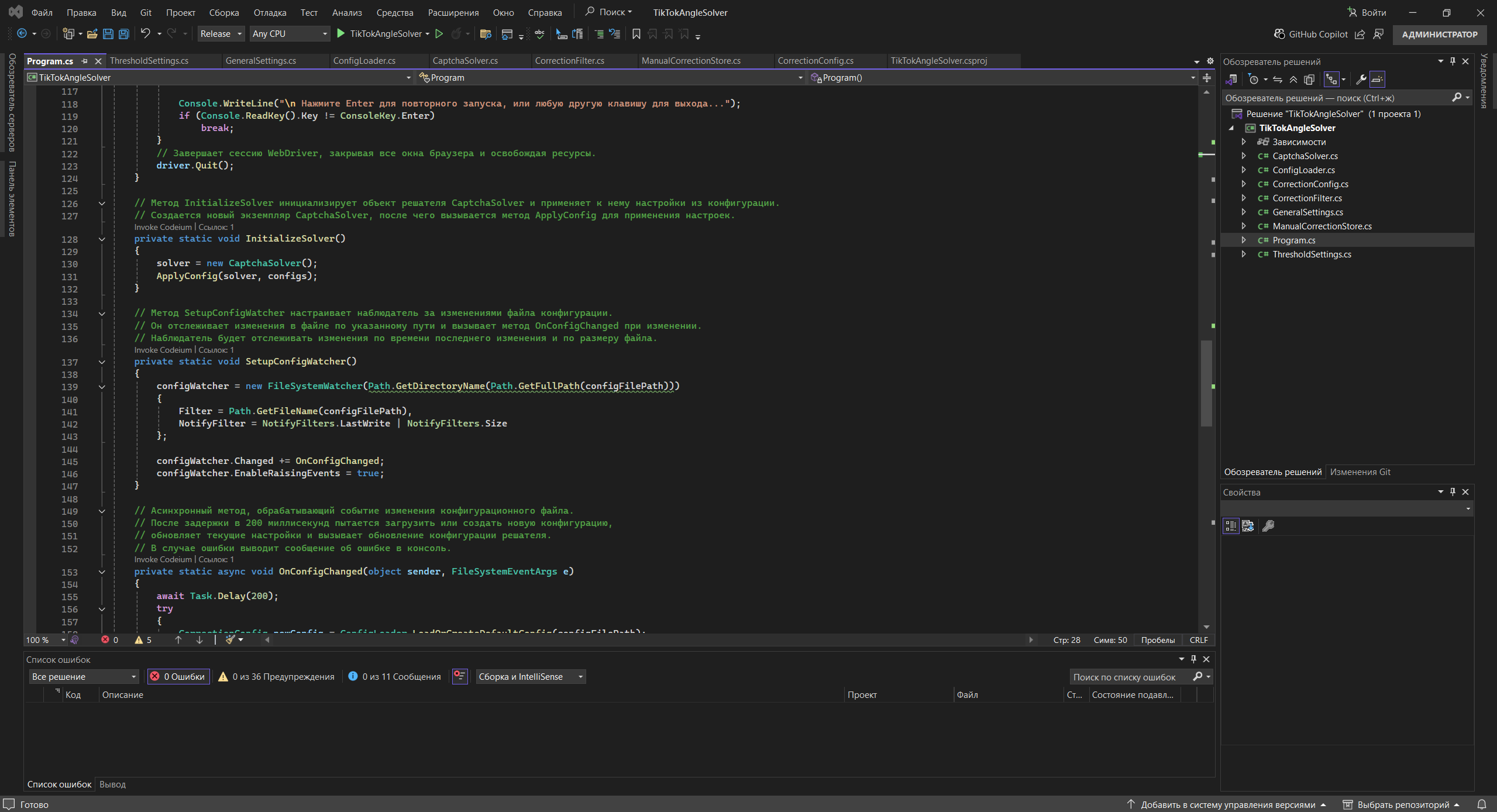1497x812 pixels.
Task: Switch to the Вывод output tab
Action: 112,784
